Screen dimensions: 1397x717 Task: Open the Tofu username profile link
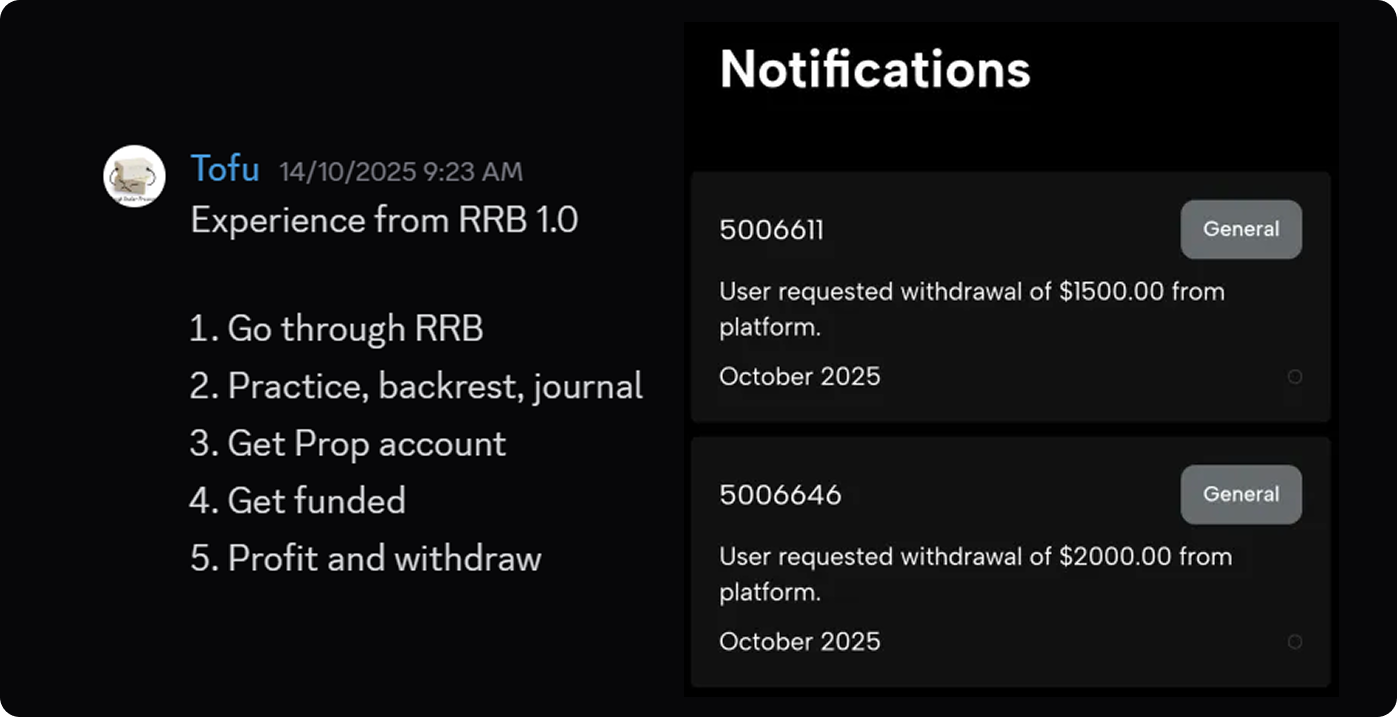(x=225, y=169)
